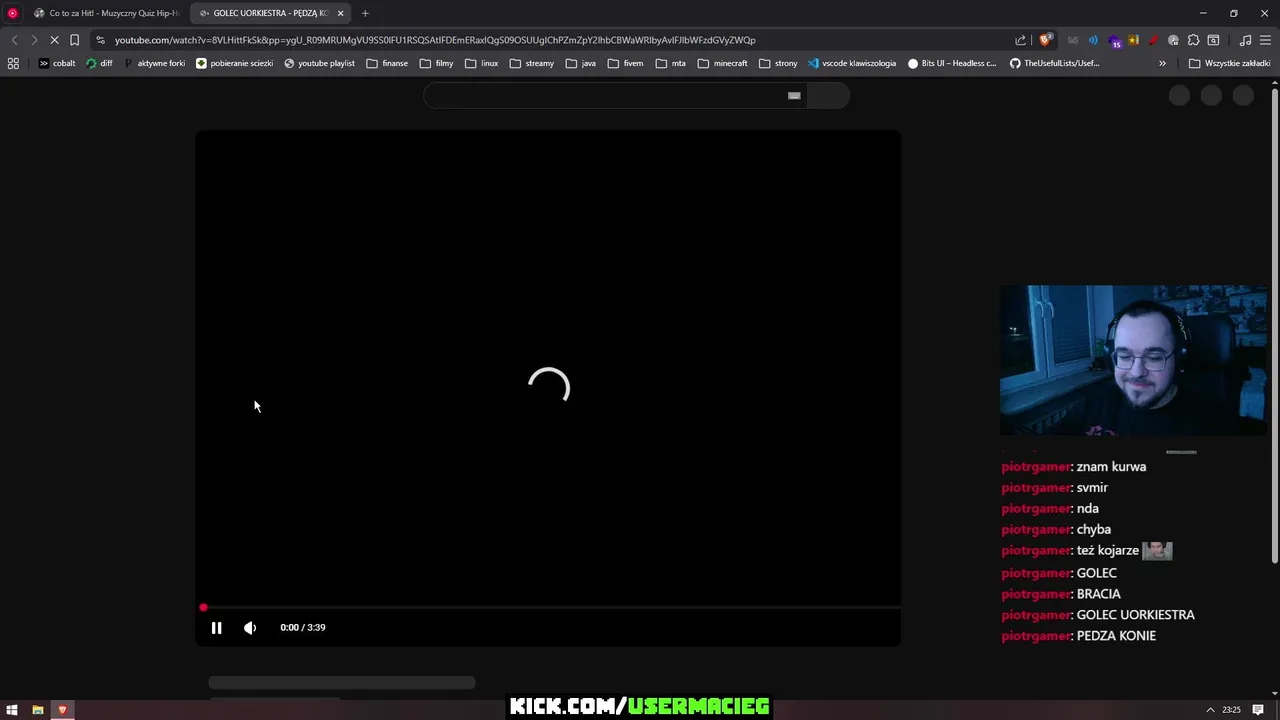Expand the strony bookmark folder
This screenshot has width=1280, height=720.
778,63
